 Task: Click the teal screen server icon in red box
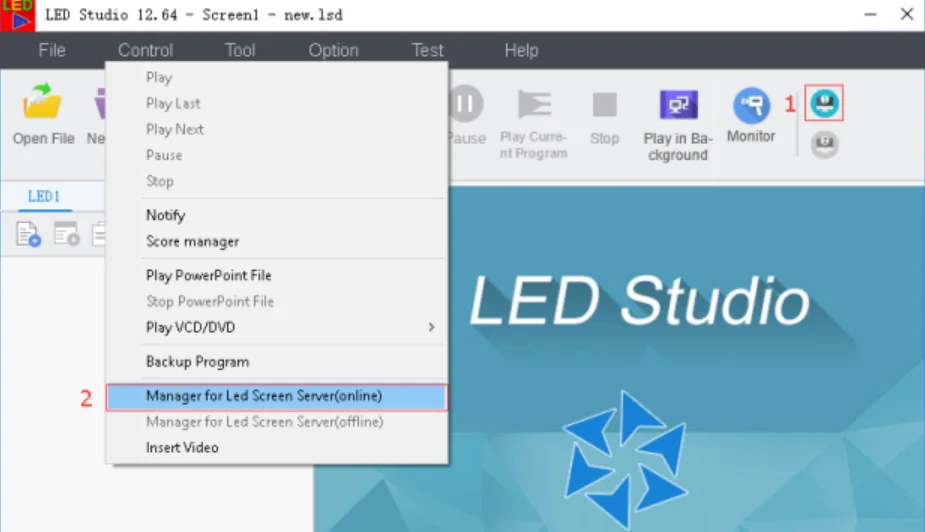tap(824, 103)
